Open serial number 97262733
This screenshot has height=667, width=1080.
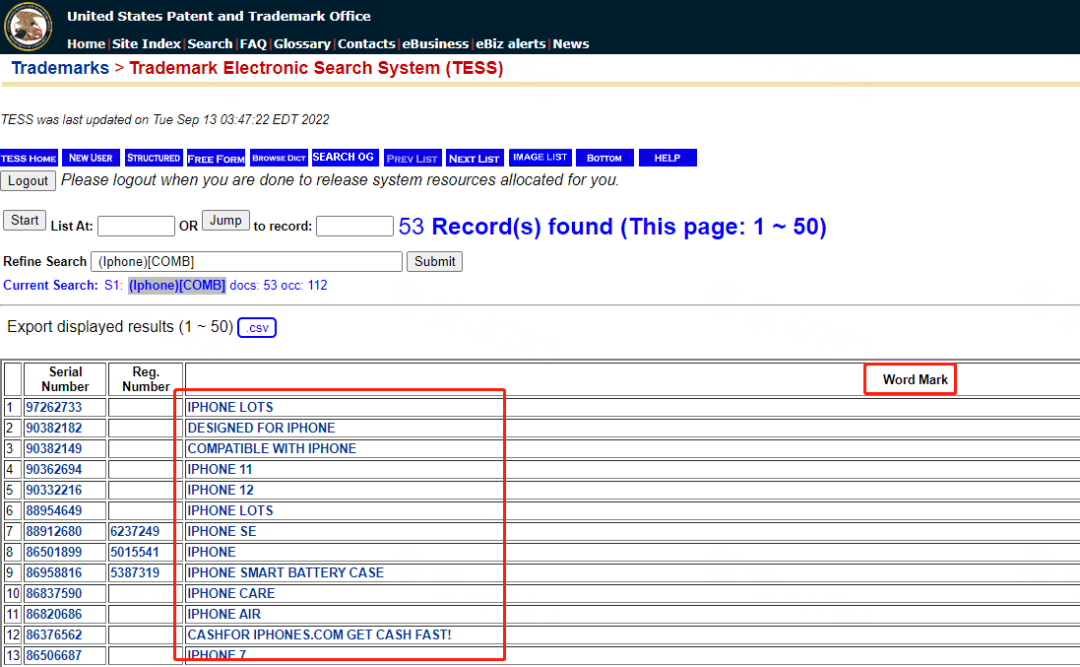click(x=54, y=407)
